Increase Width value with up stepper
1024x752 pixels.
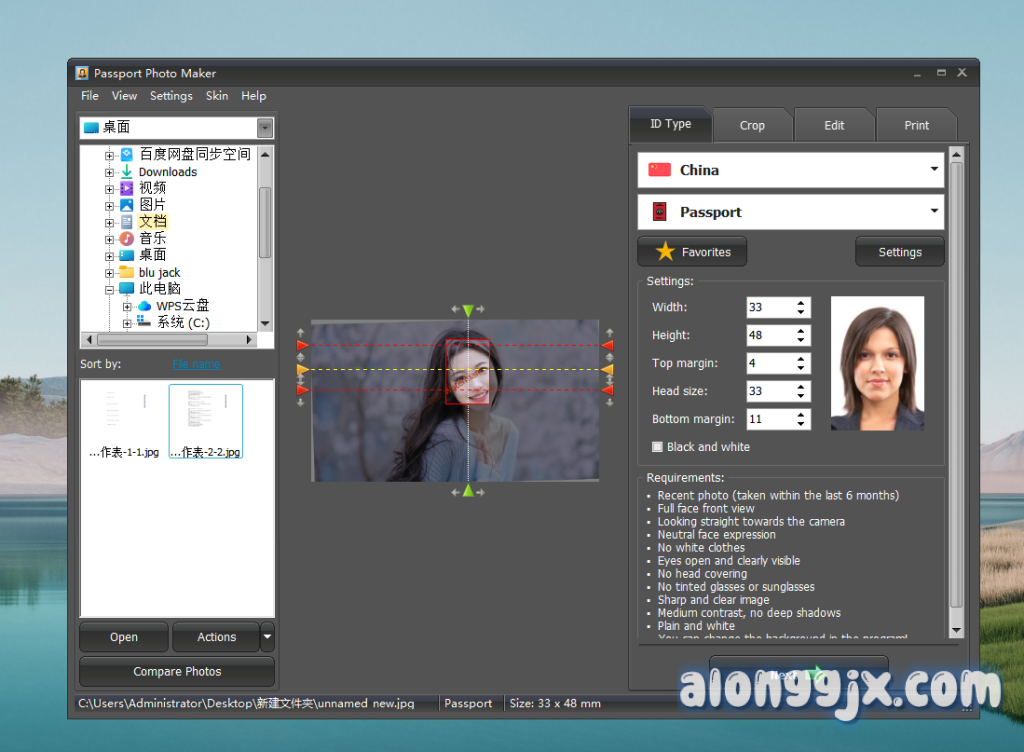[x=801, y=303]
